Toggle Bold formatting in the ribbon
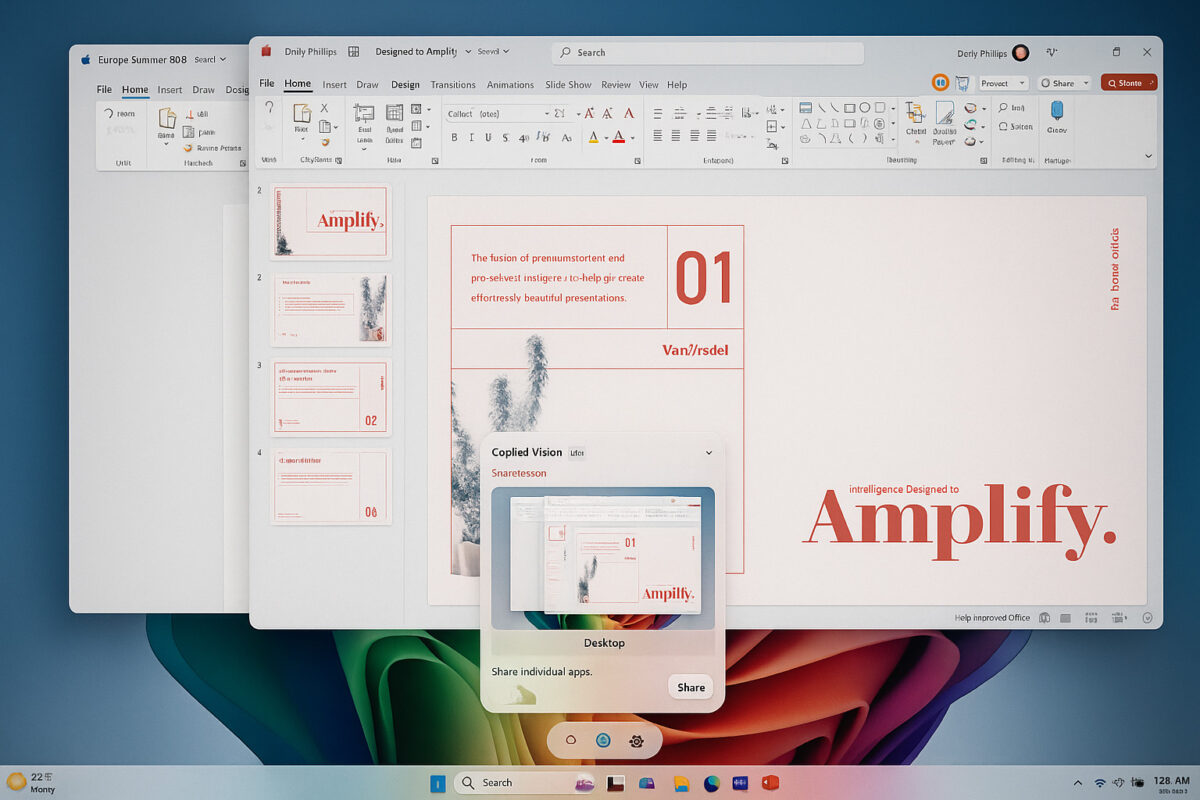The height and width of the screenshot is (800, 1200). pyautogui.click(x=455, y=137)
